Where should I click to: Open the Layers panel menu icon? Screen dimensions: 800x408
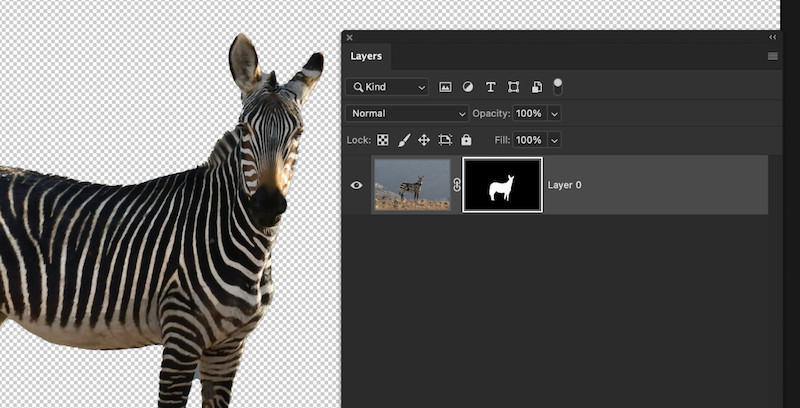click(x=773, y=56)
